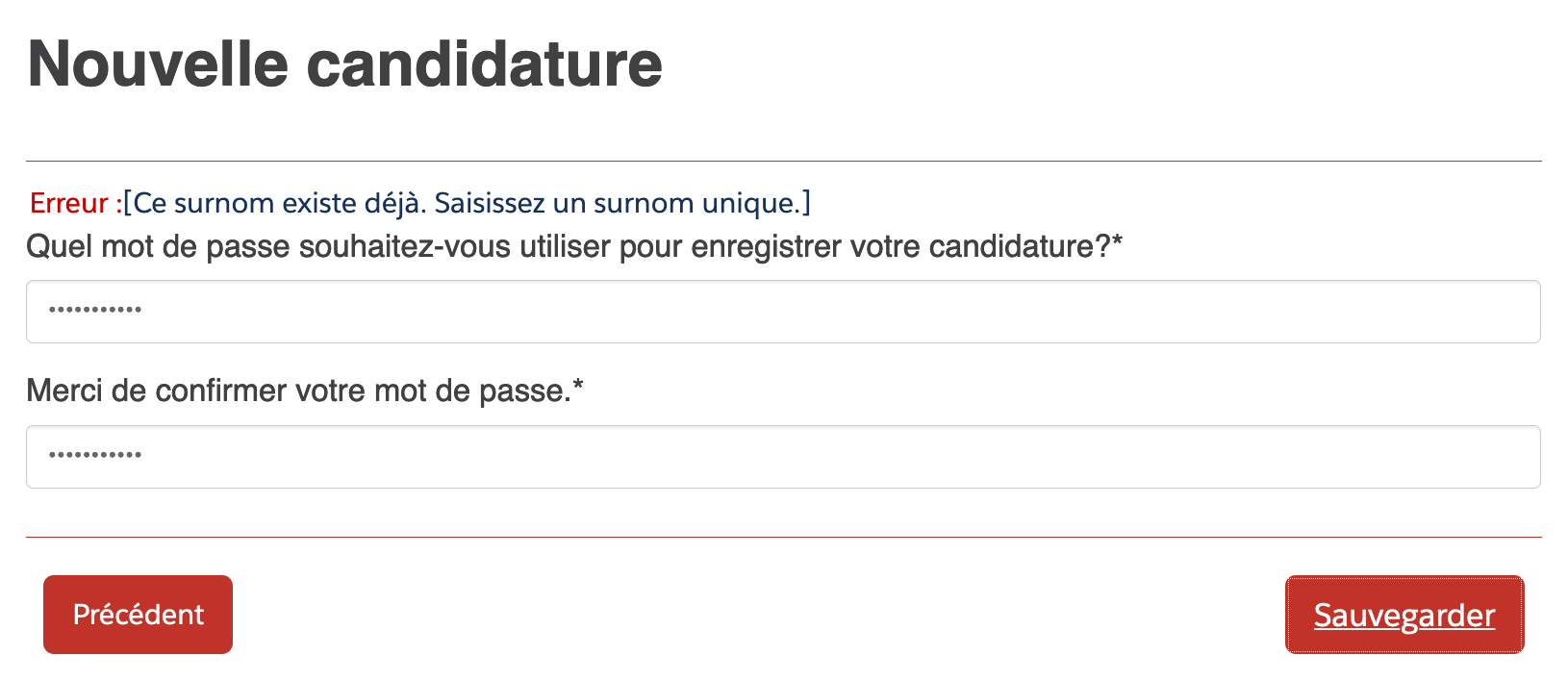
Task: Click the word "candidature" in the heading
Action: 484,64
